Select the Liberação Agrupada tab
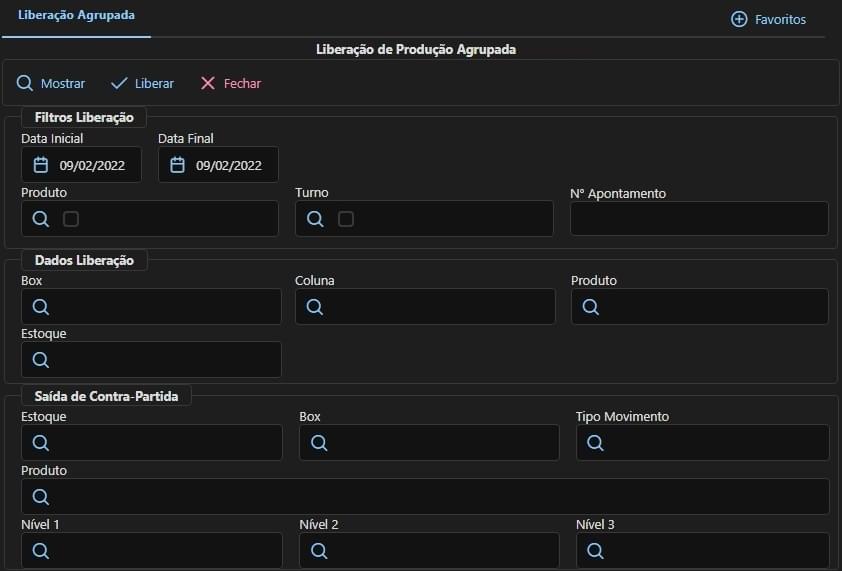Image resolution: width=842 pixels, height=571 pixels. pos(76,16)
